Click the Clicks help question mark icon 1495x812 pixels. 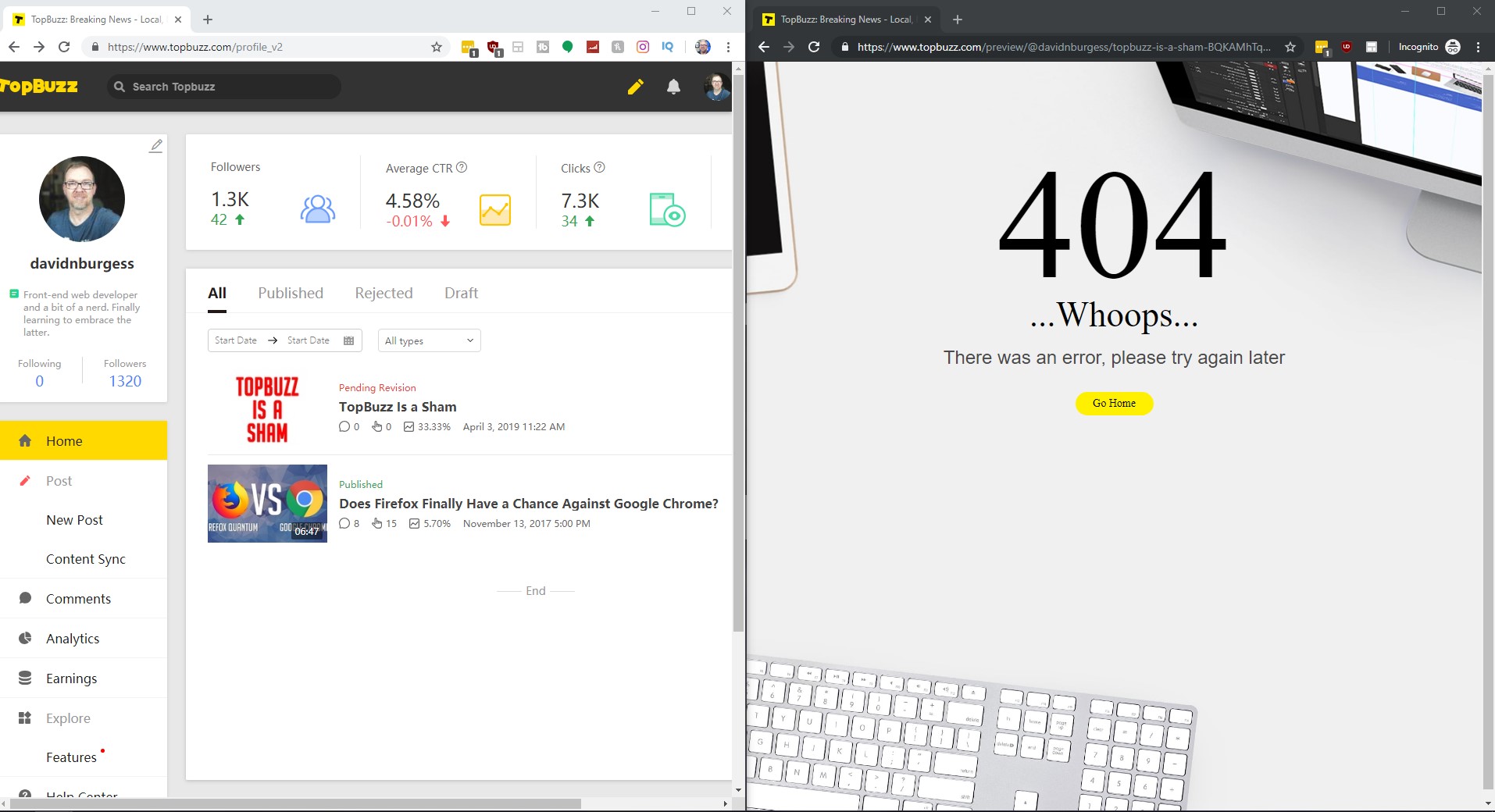tap(599, 167)
